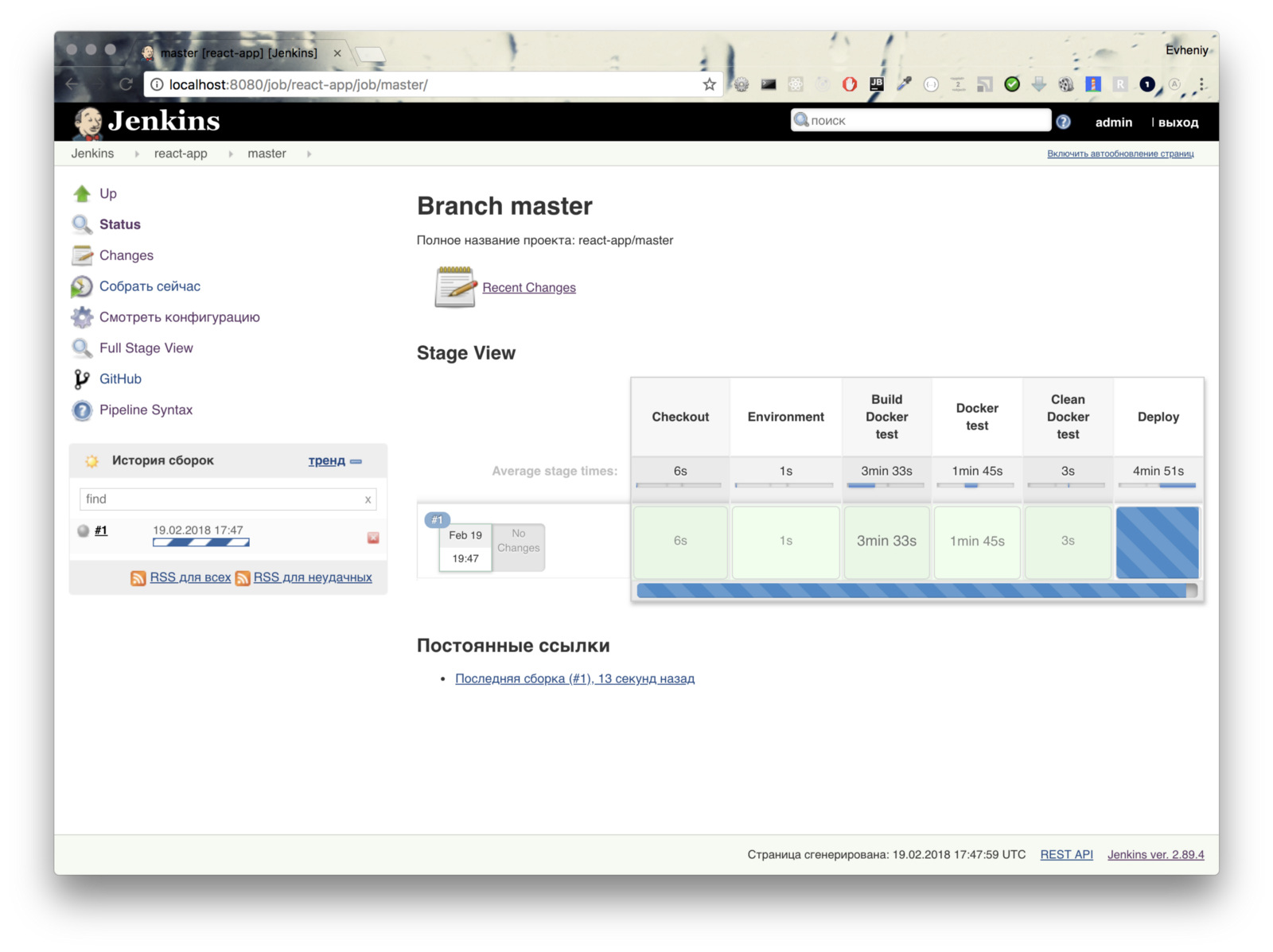Click the 'Jenkins ver. 2.89.4' footer link
Image resolution: width=1273 pixels, height=952 pixels.
click(1155, 855)
